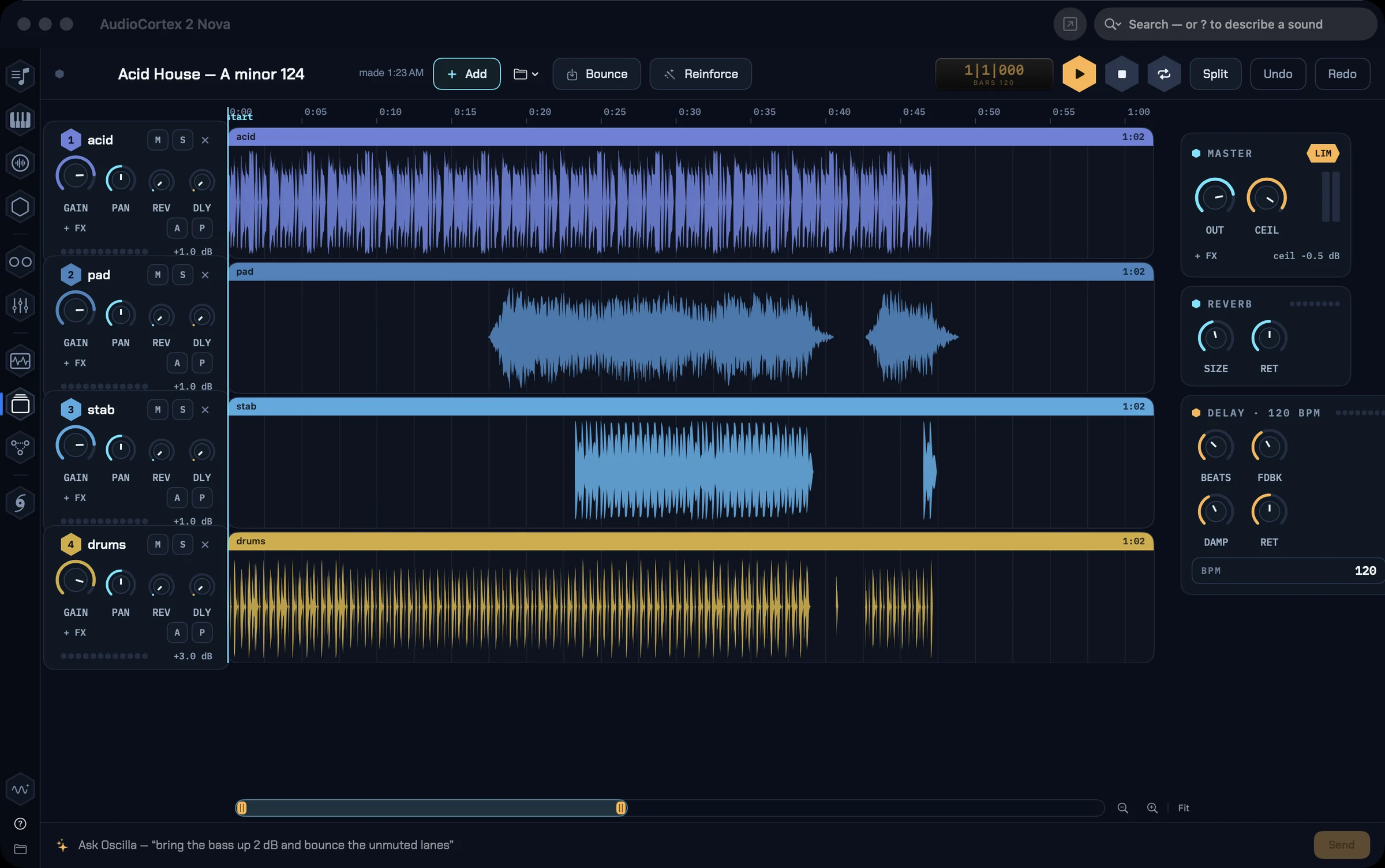The width and height of the screenshot is (1385, 868).
Task: Open the hexagon sidebar icon
Action: (x=20, y=207)
